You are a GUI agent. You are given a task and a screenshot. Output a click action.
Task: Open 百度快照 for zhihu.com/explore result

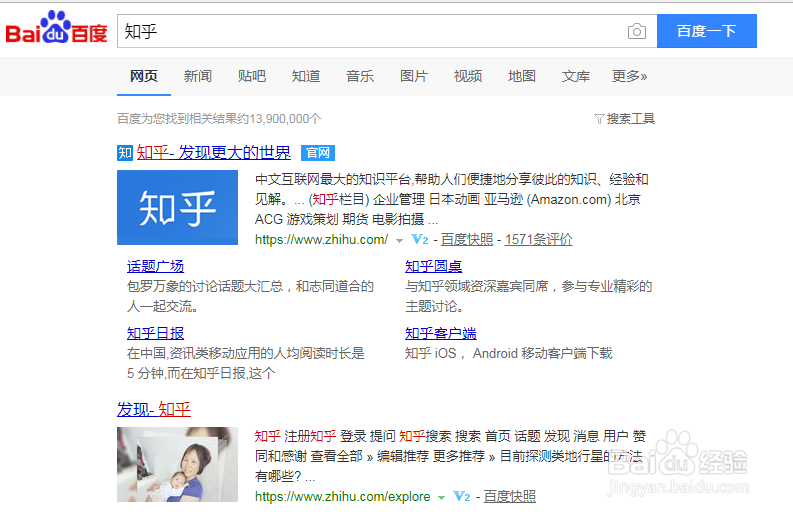[x=510, y=496]
